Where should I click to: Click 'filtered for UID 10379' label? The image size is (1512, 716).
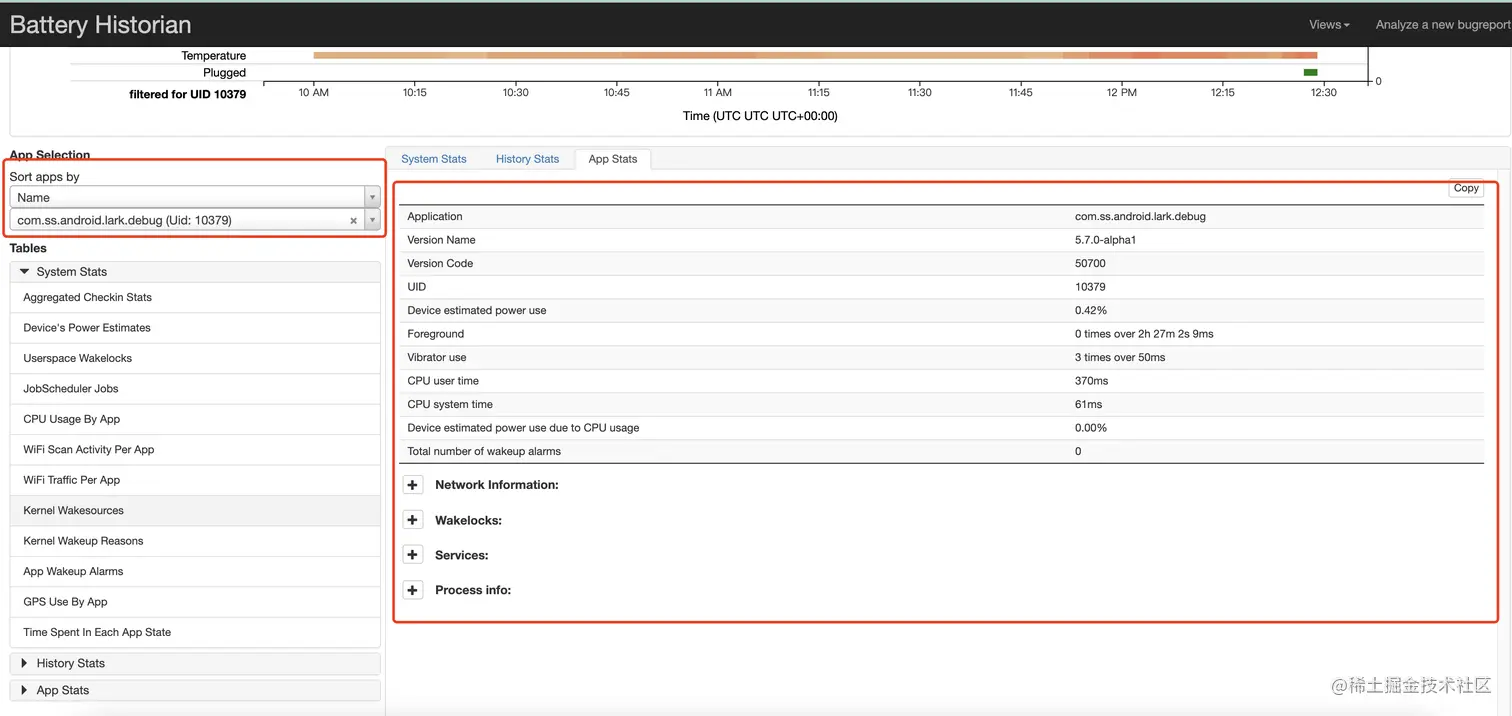188,94
